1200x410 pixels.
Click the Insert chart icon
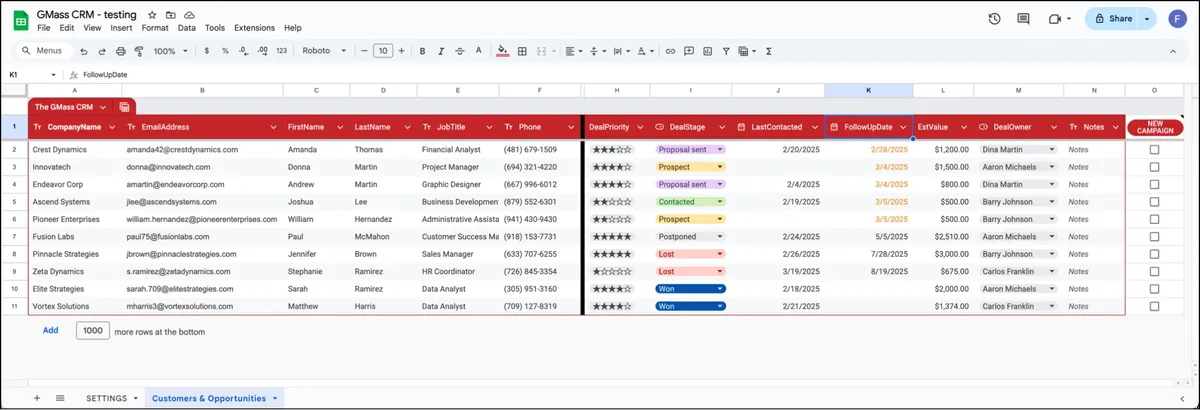click(x=707, y=51)
